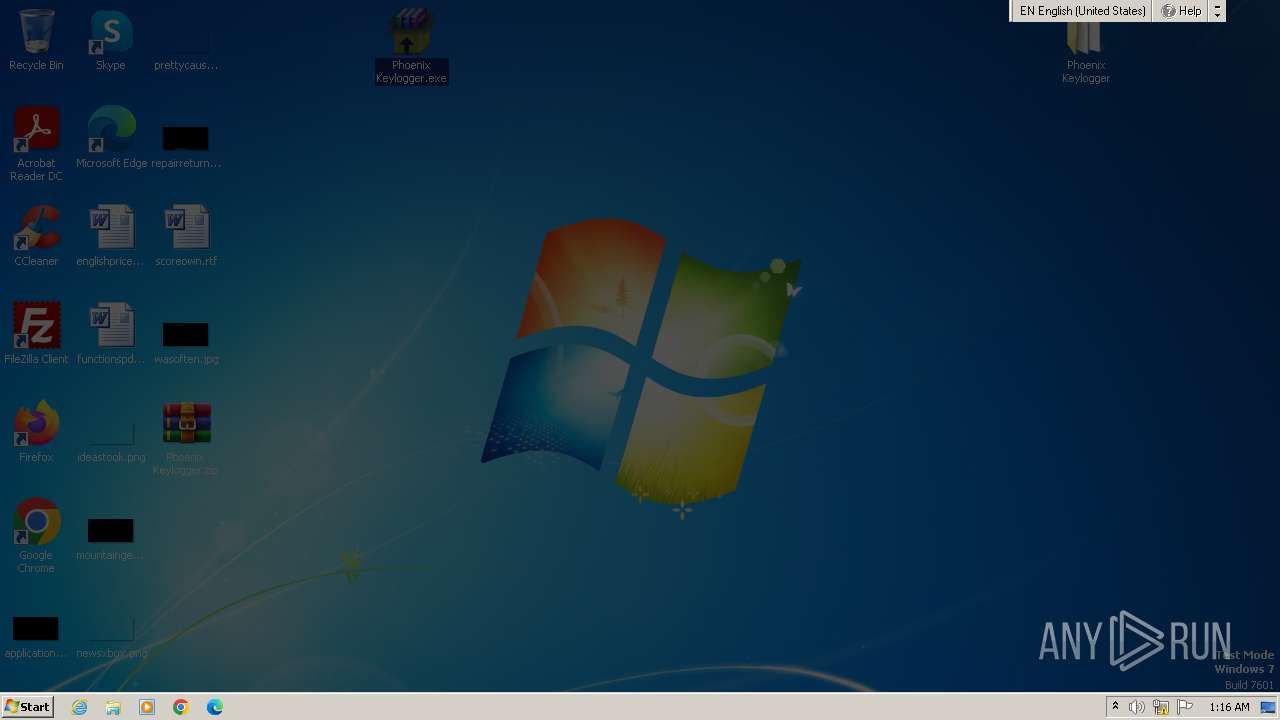The width and height of the screenshot is (1280, 720).
Task: Open the EN English language selector
Action: pyautogui.click(x=1082, y=11)
